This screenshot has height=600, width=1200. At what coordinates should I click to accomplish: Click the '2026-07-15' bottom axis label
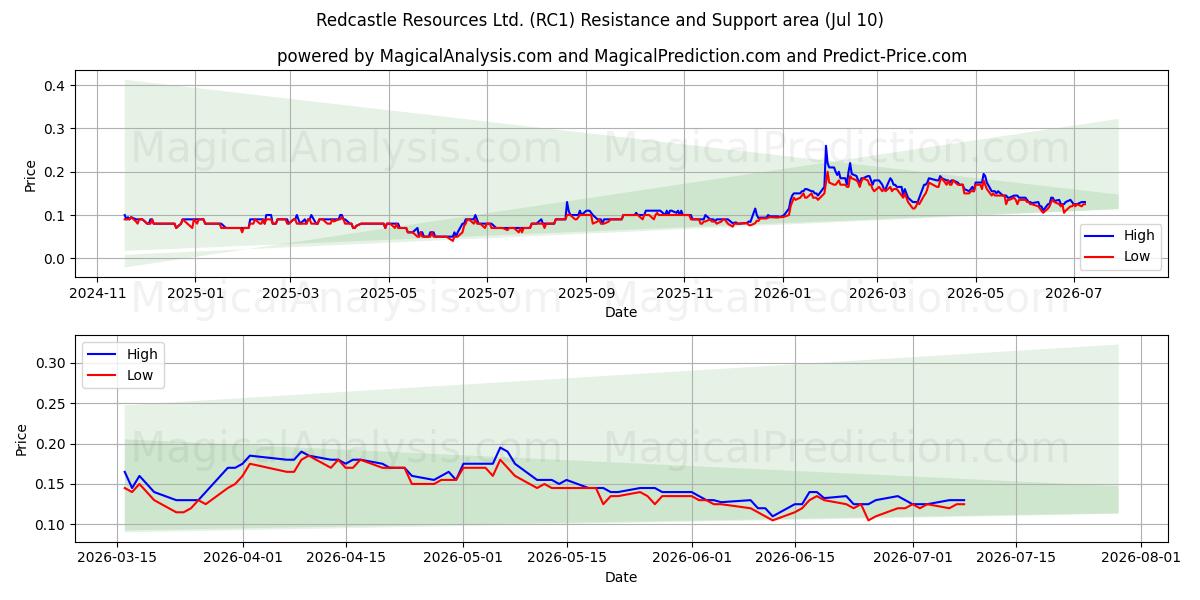point(1017,560)
